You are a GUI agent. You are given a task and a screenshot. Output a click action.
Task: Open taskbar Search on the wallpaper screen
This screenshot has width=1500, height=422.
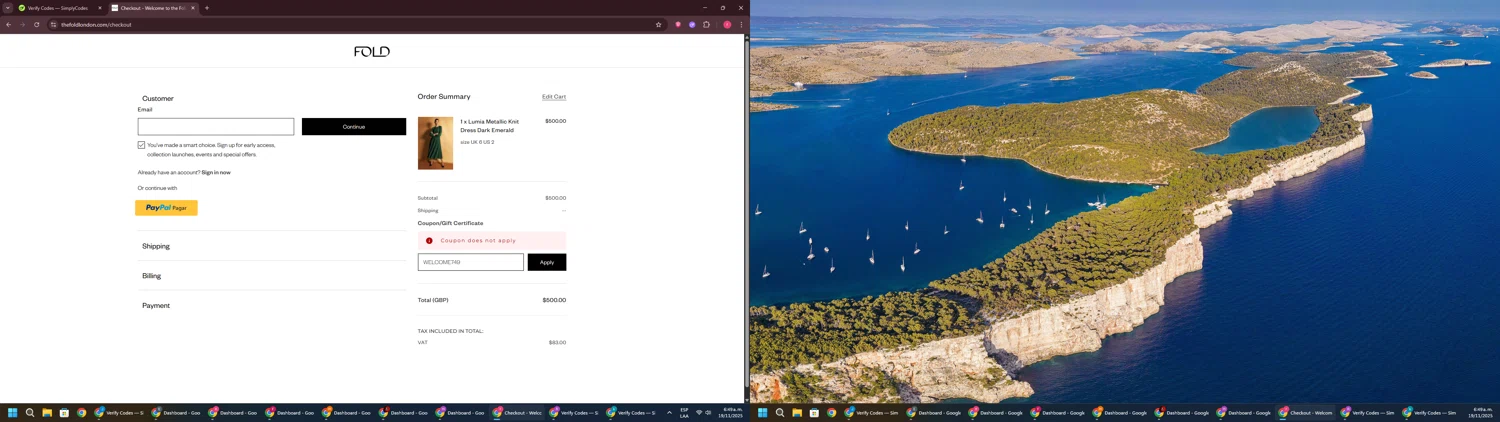coord(780,412)
